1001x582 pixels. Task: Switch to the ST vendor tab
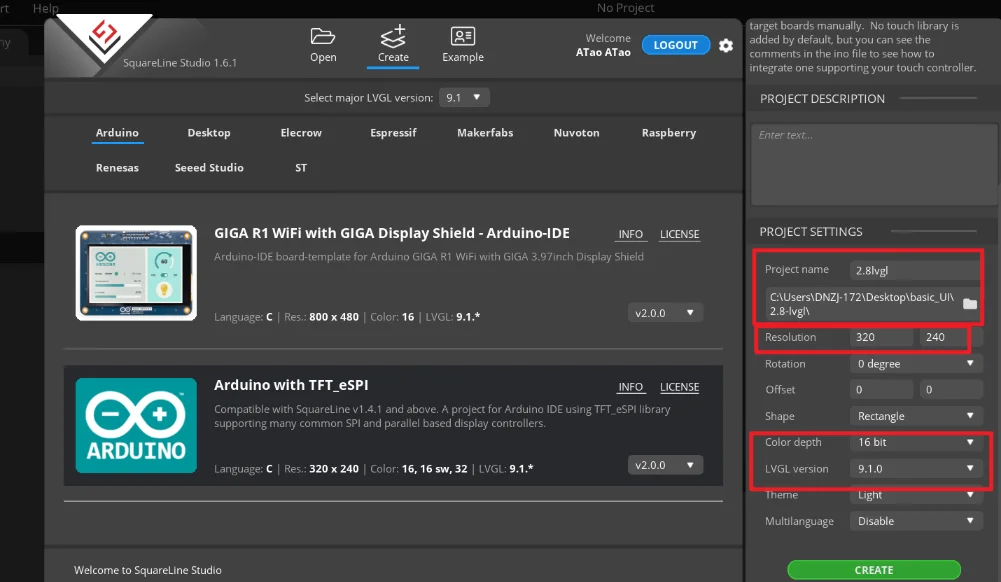301,168
